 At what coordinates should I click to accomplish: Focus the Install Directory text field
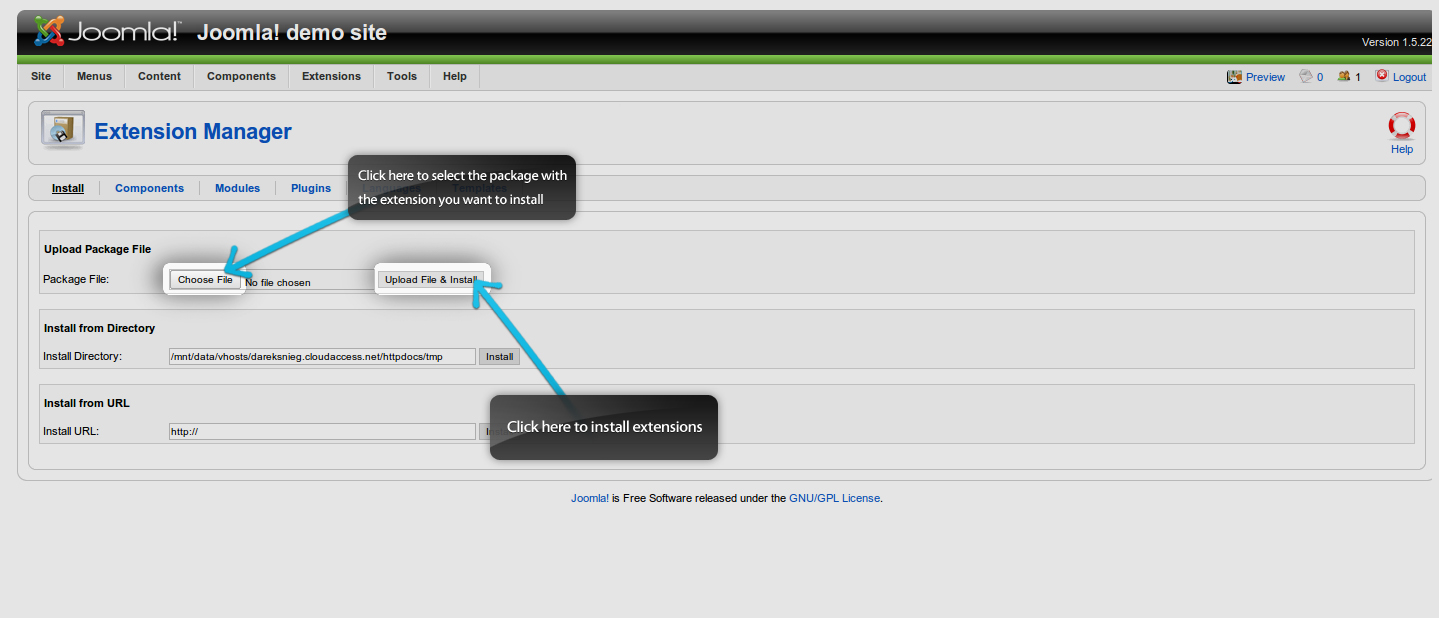pyautogui.click(x=322, y=357)
